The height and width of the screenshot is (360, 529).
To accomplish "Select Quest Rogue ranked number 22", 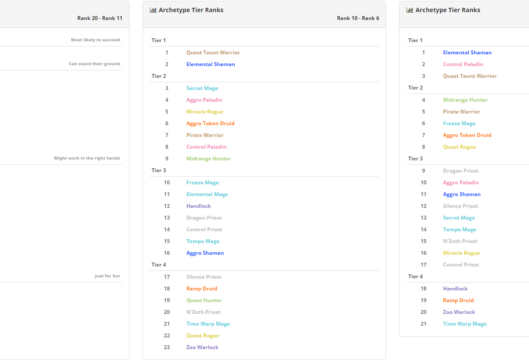I will click(202, 335).
